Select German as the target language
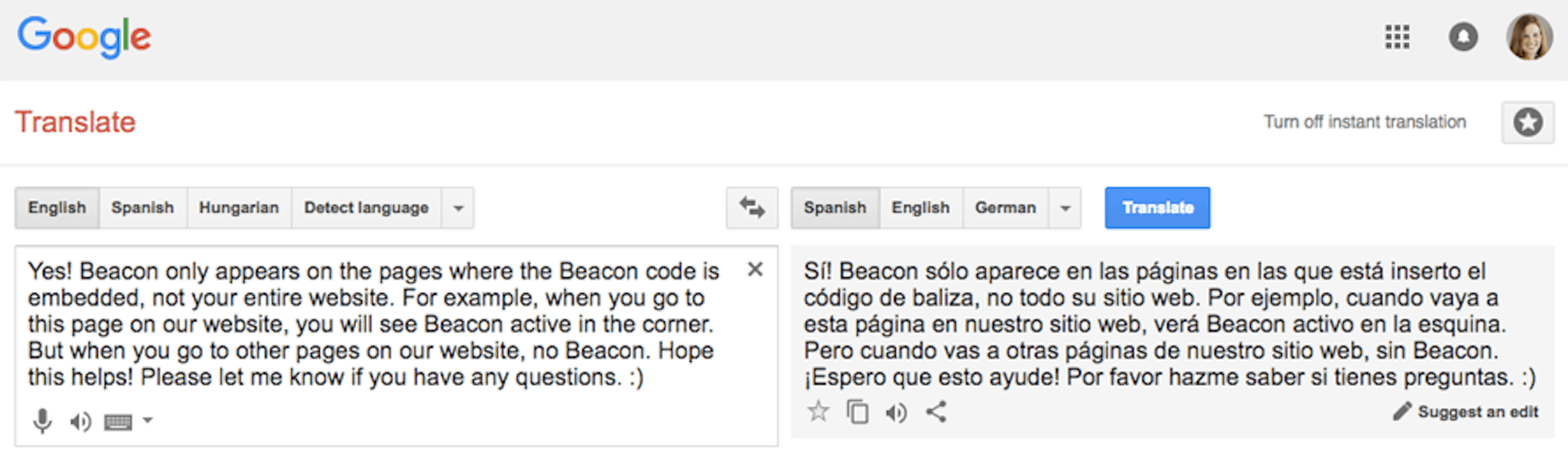The width and height of the screenshot is (1568, 463). (1005, 208)
